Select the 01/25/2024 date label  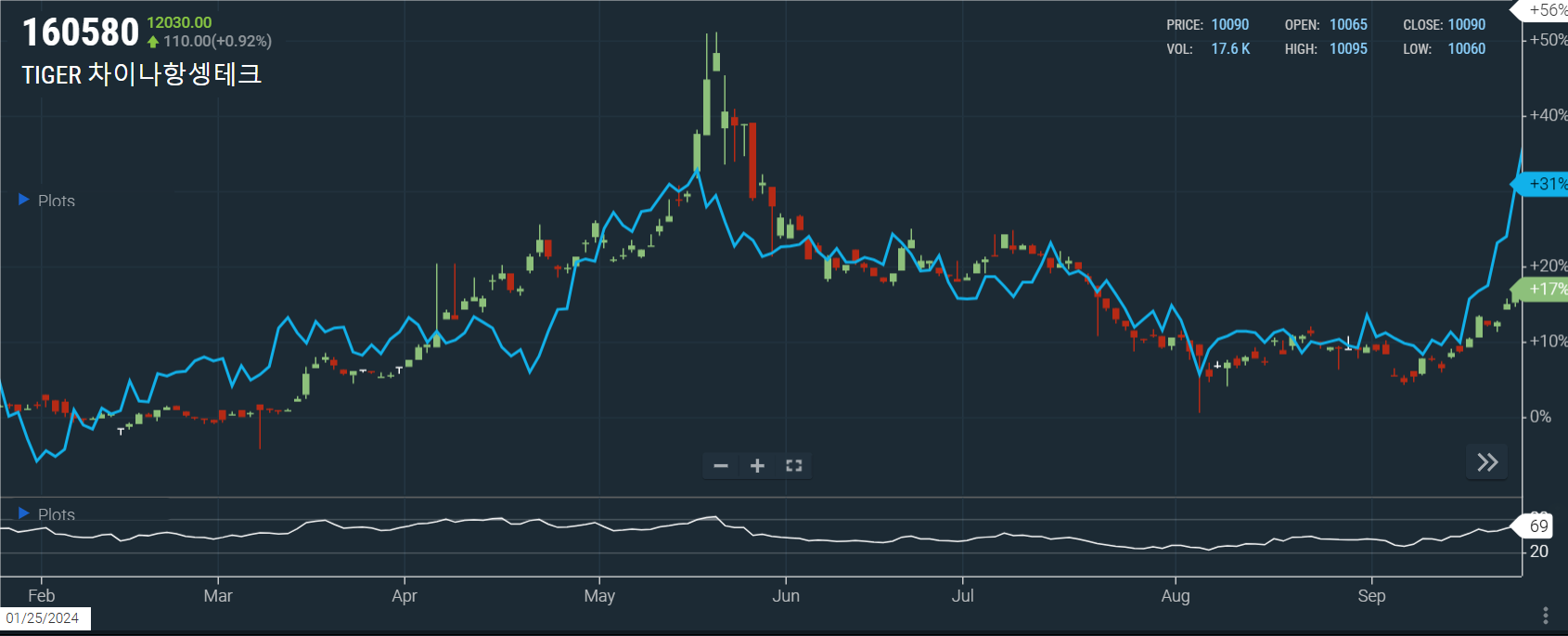(43, 618)
